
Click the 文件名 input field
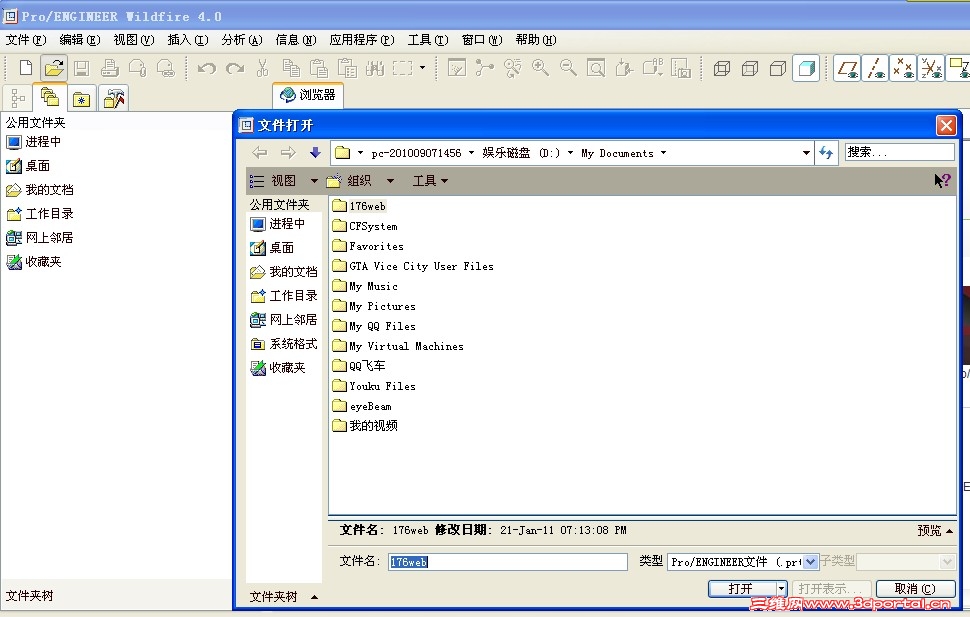[x=508, y=562]
